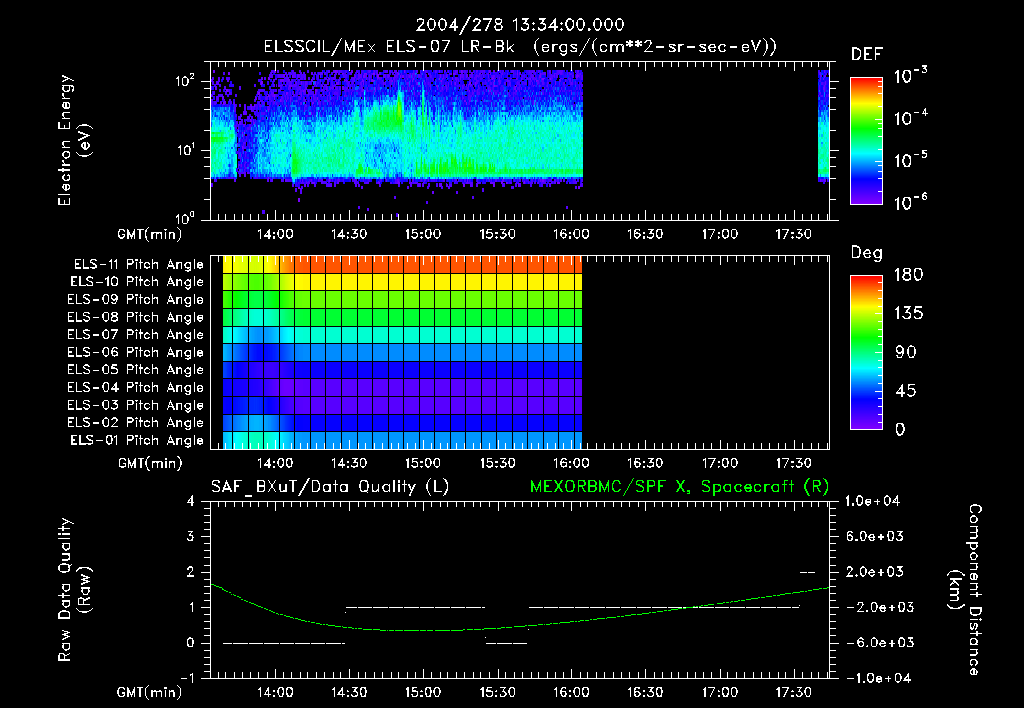Screen dimensions: 1024x708
Task: Click the SAF_BXuT/Data Quality (L) legend text
Action: 330,487
